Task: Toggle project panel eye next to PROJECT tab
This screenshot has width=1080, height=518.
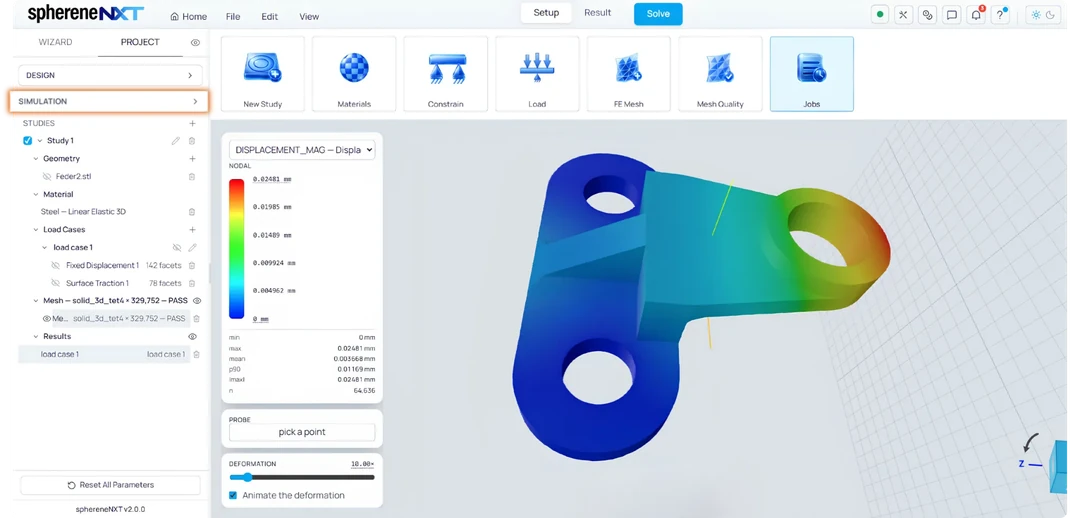Action: [x=195, y=43]
